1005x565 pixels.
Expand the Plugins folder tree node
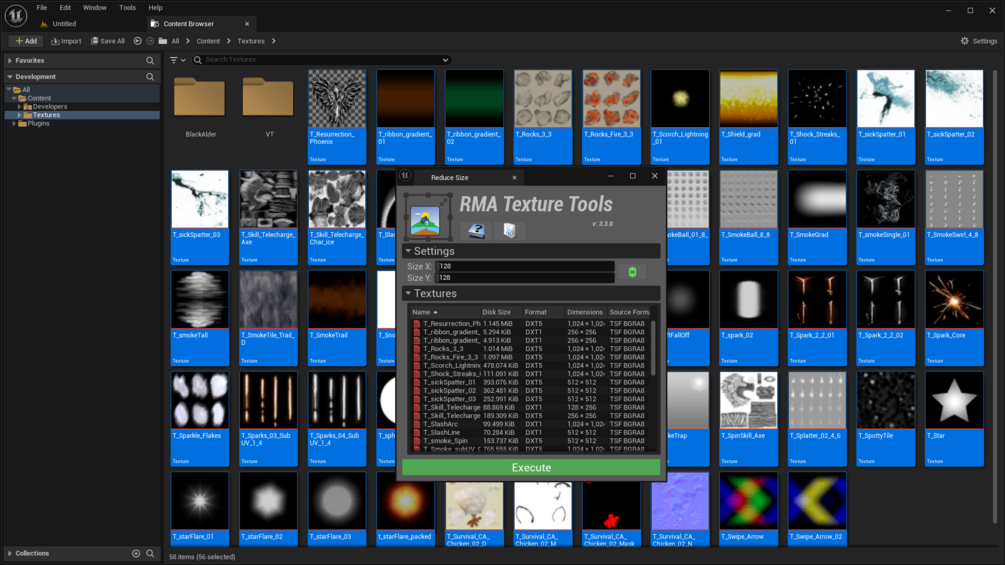(14, 124)
